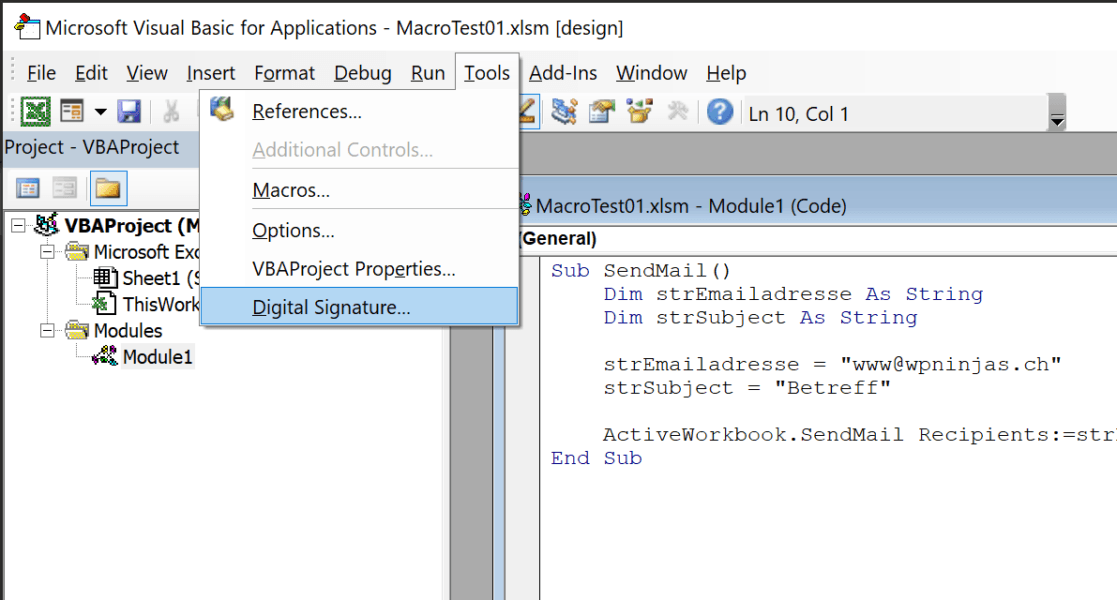Select the Modules folder in the tree

114,331
